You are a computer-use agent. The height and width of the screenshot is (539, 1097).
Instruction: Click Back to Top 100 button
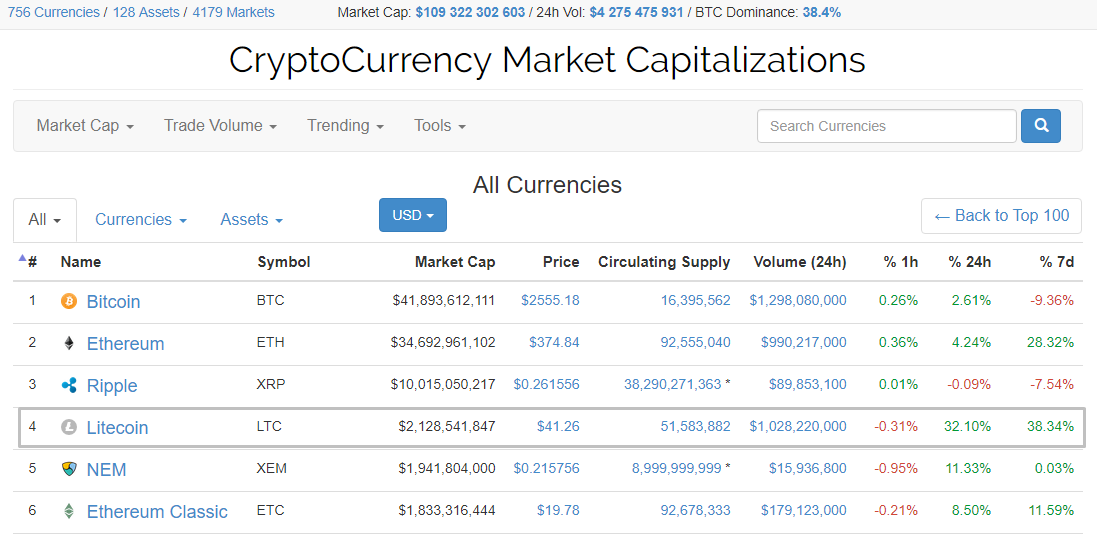coord(1001,216)
